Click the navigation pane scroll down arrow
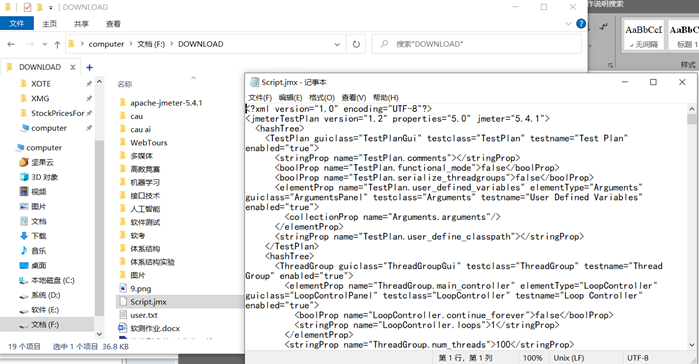The height and width of the screenshot is (364, 699). coord(99,334)
